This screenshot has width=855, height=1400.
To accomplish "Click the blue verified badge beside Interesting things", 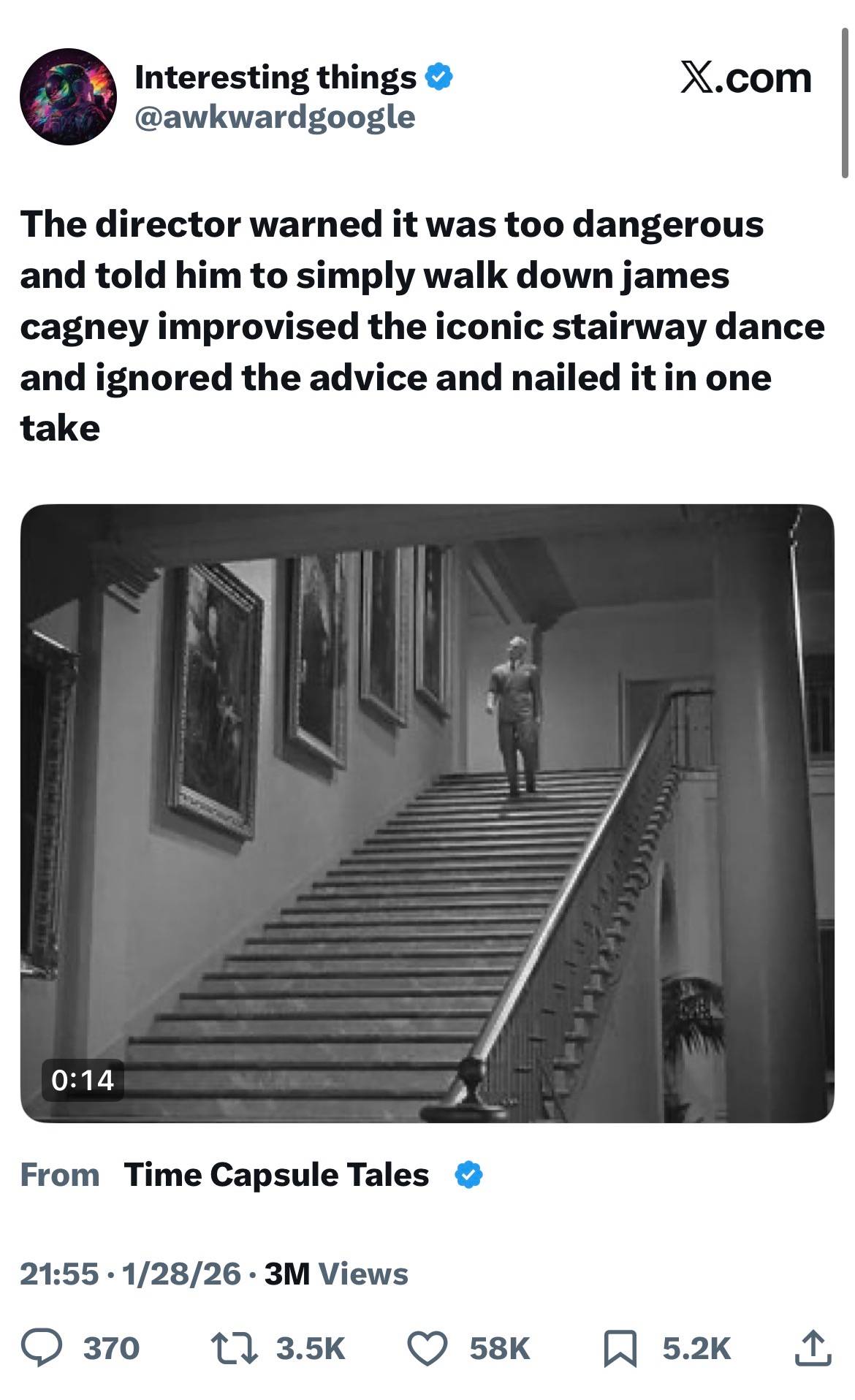I will tap(438, 77).
